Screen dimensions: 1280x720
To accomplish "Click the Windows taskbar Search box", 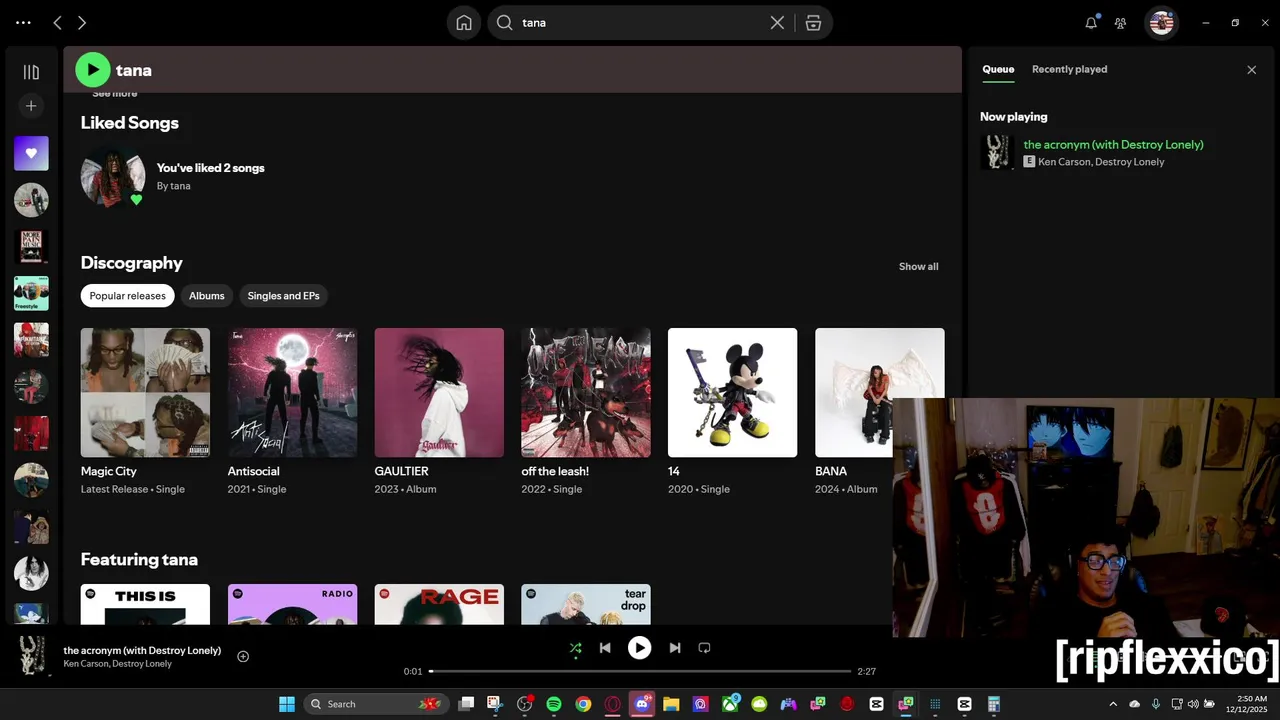I will tap(375, 704).
